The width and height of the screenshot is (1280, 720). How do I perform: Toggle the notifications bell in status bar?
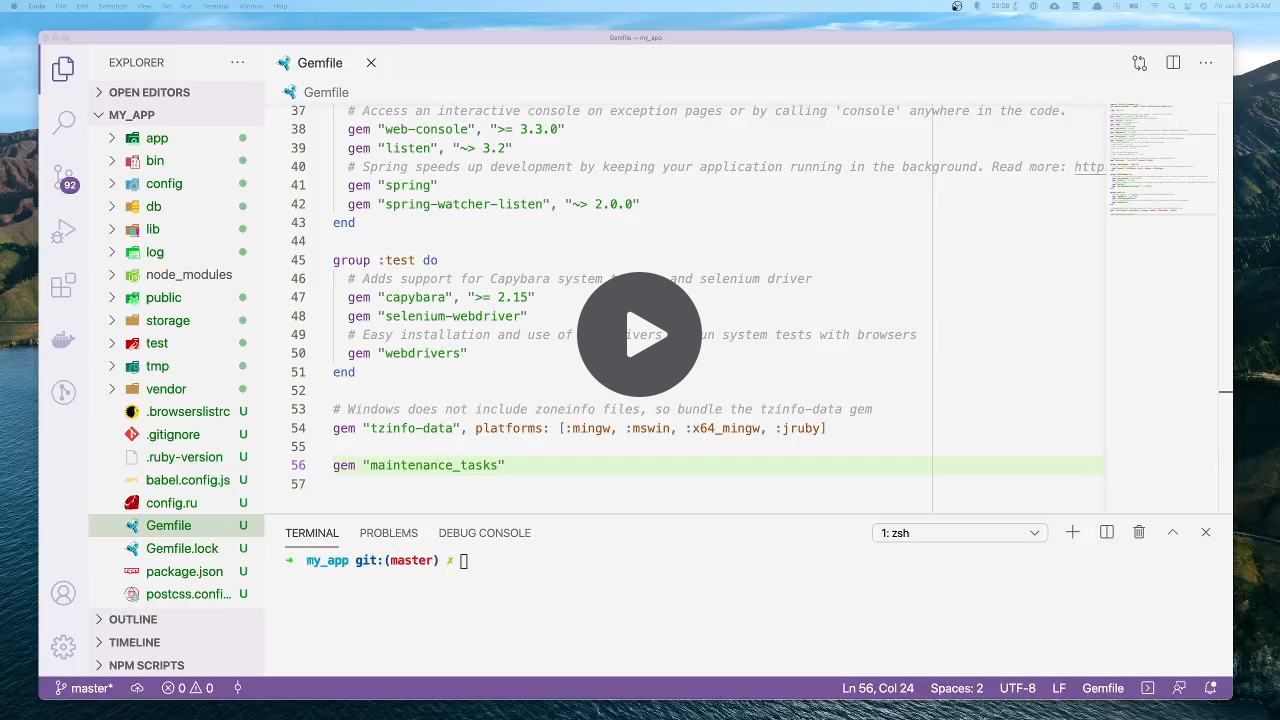click(x=1210, y=688)
